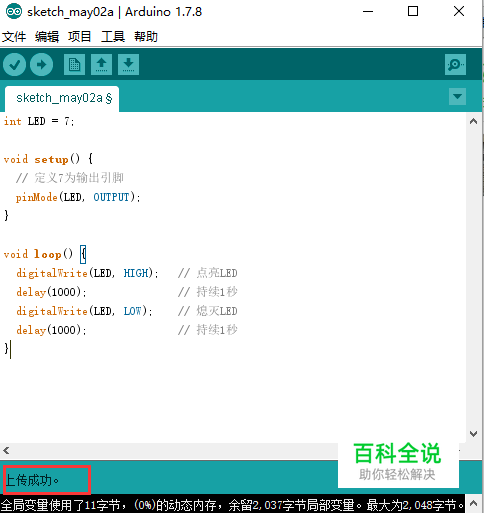Click the 'void setup() {' line
The image size is (484, 513).
48,159
